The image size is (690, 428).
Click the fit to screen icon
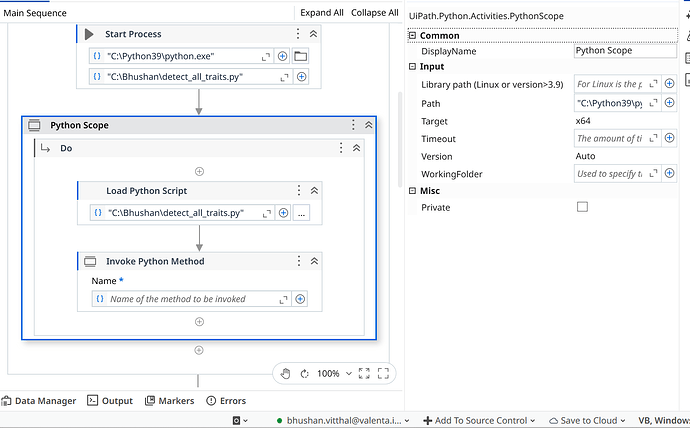coord(364,373)
